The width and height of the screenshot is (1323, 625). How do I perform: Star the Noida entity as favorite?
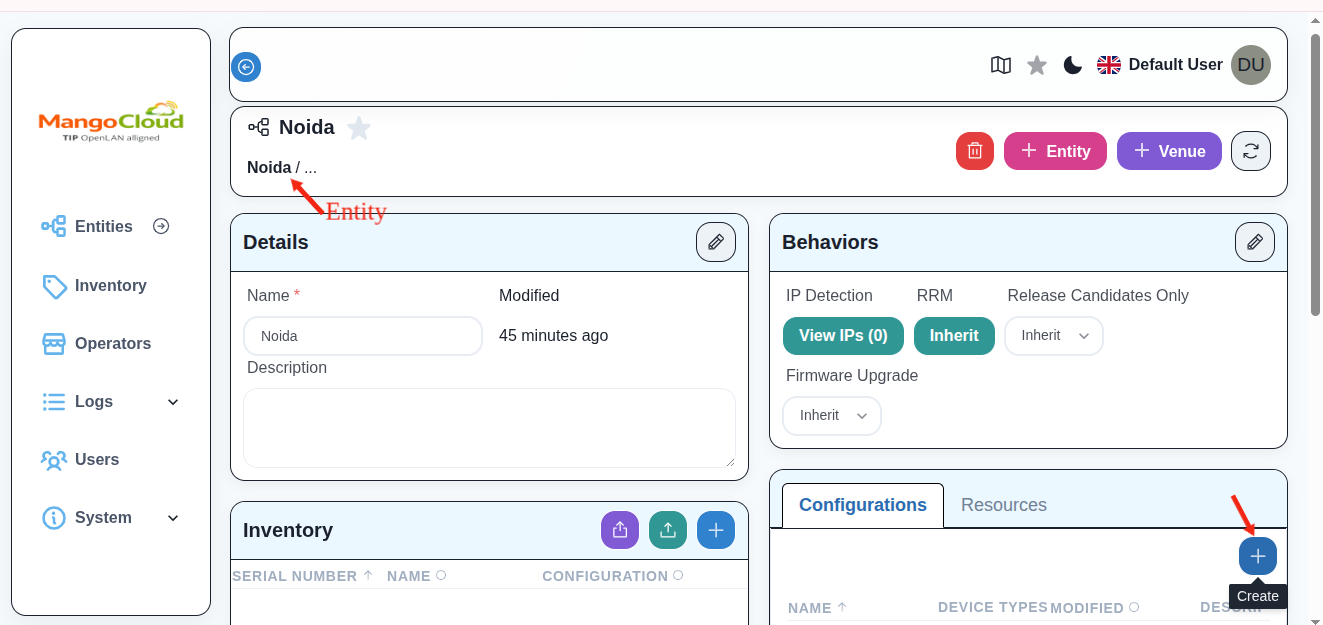point(358,127)
